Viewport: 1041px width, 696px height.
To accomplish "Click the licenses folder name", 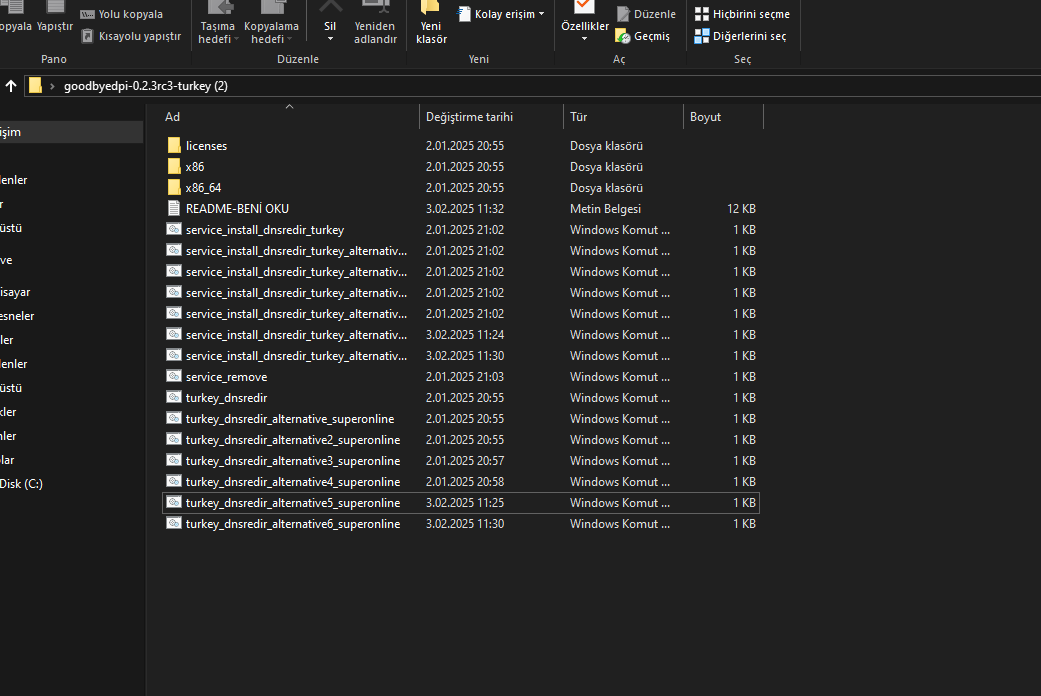I will [206, 146].
